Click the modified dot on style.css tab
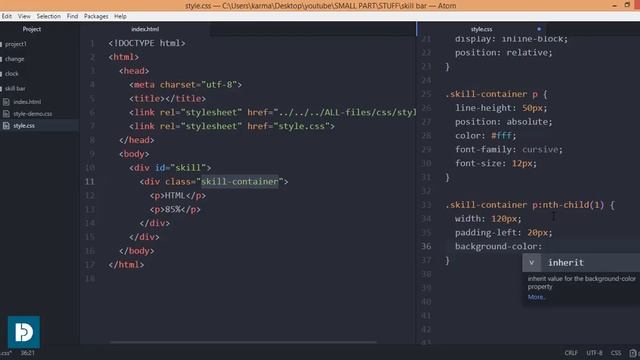 coord(539,29)
